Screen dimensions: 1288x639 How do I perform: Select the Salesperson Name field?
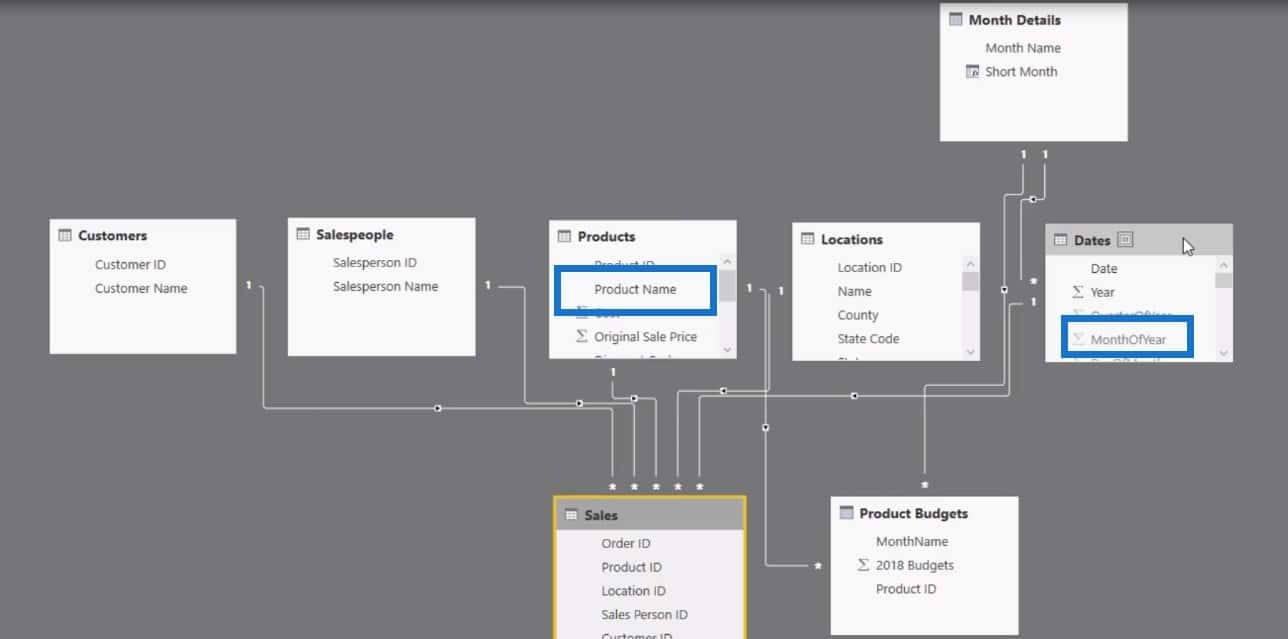(386, 287)
